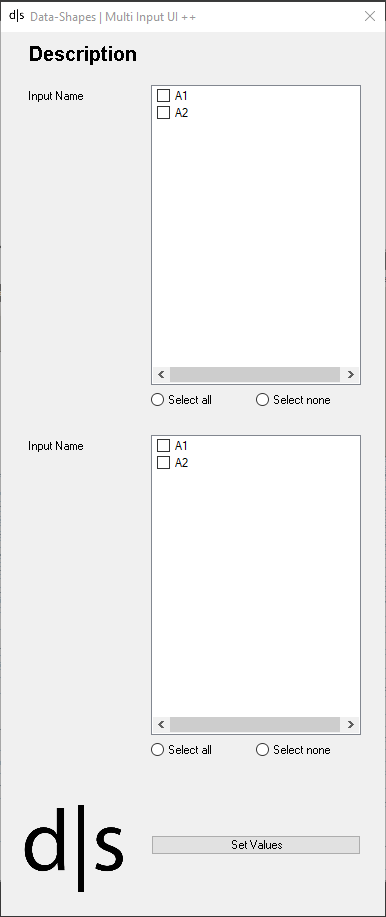Close the Multi Input UI window
386x917 pixels.
click(370, 16)
